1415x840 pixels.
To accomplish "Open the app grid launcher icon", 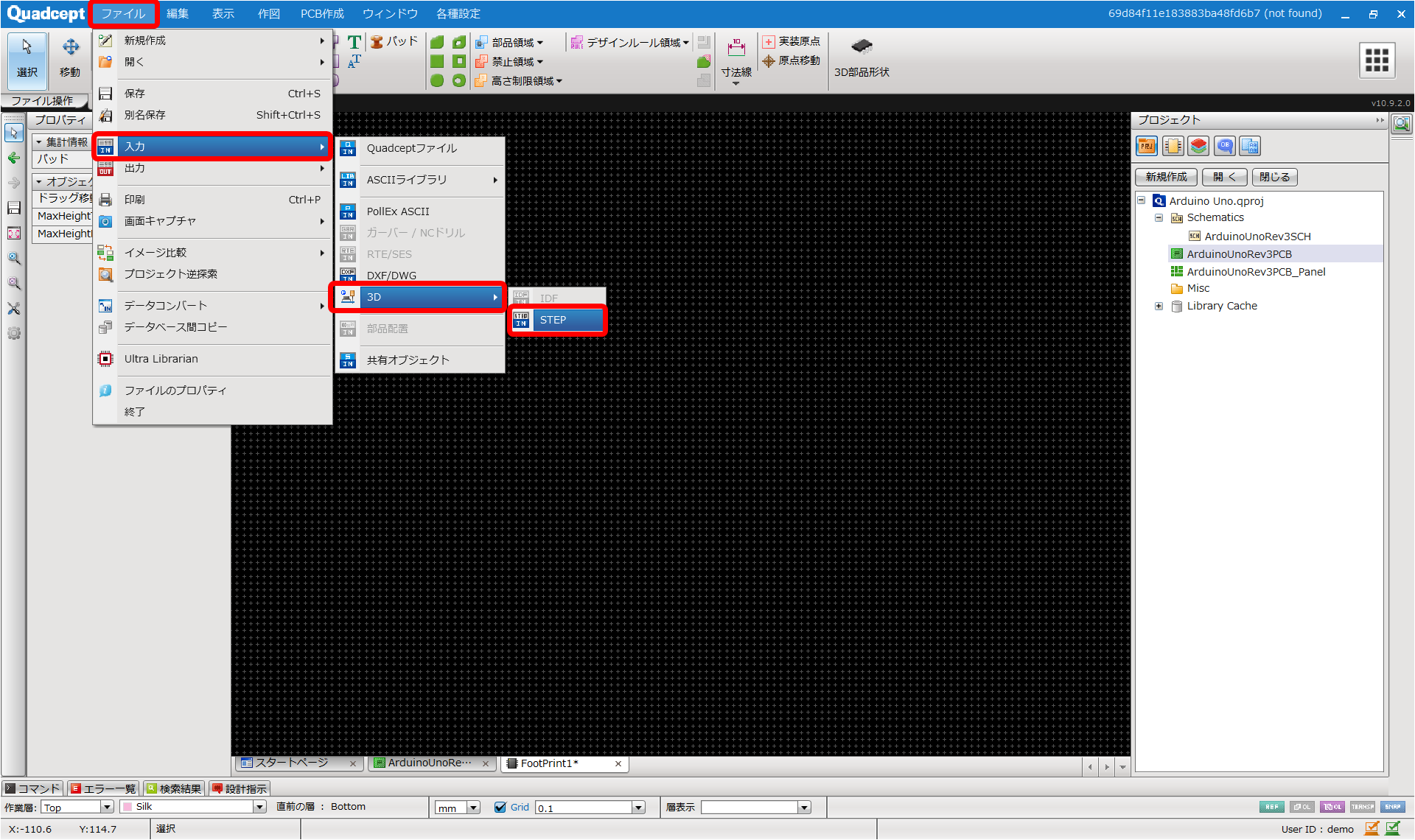I will point(1376,60).
